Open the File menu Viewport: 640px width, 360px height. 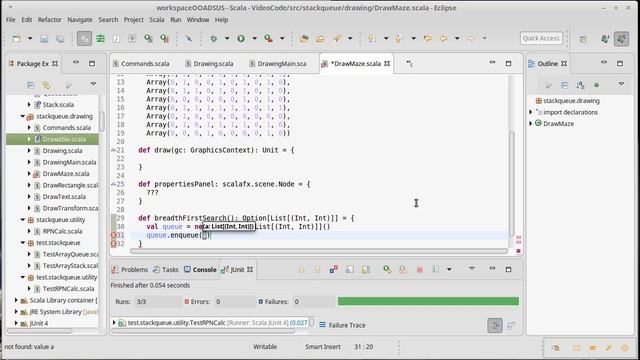click(x=11, y=20)
